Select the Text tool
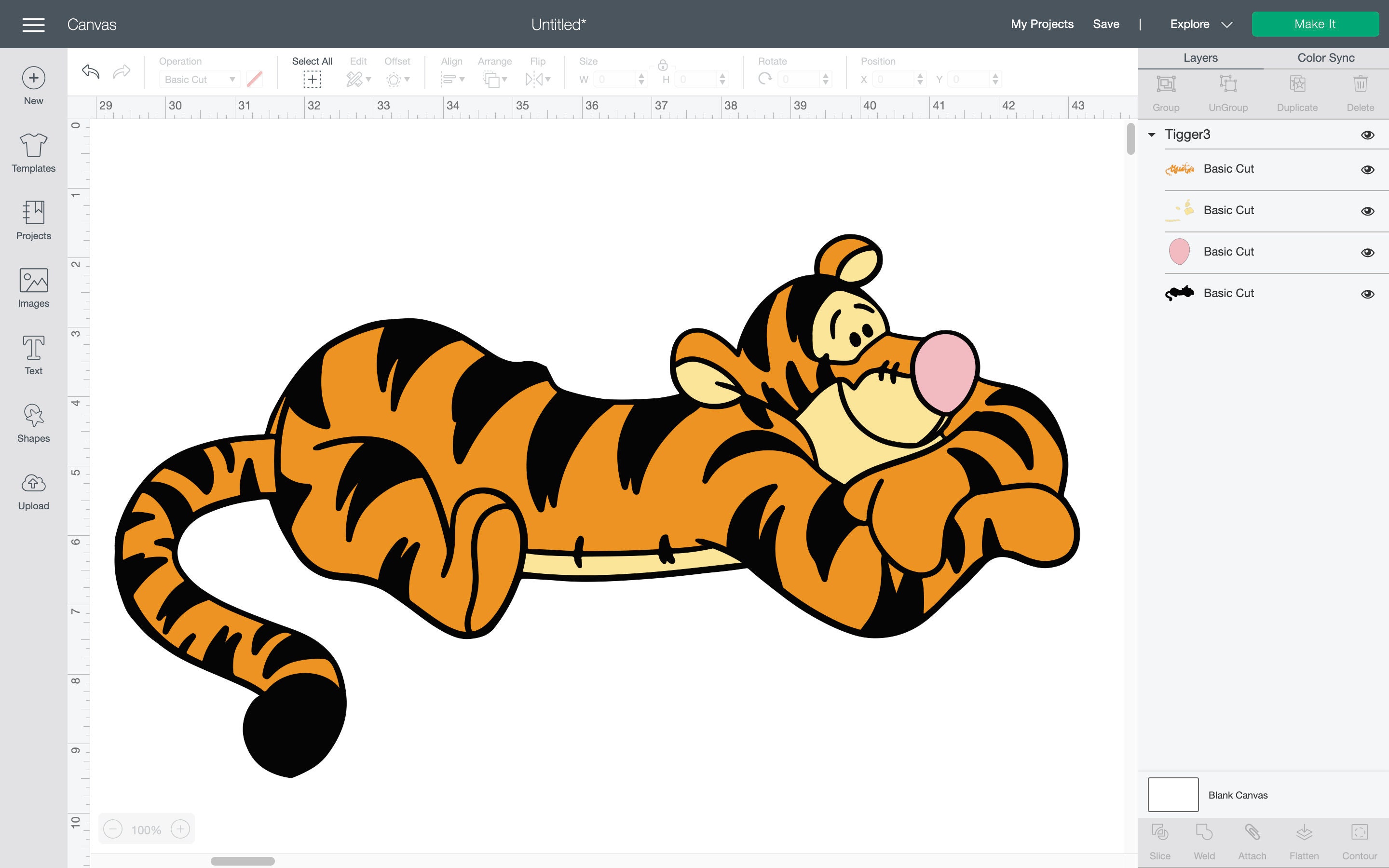The width and height of the screenshot is (1389, 868). pyautogui.click(x=33, y=355)
